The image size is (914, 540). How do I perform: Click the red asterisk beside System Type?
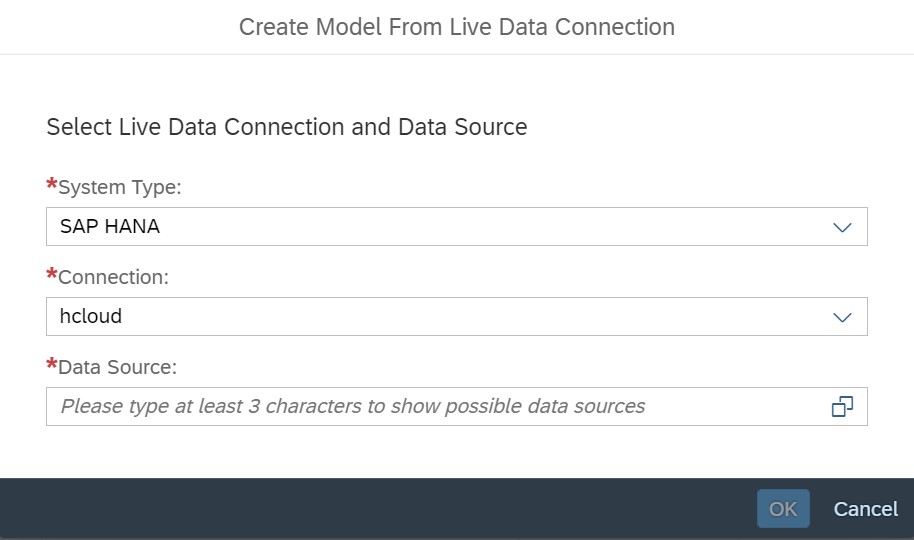52,184
